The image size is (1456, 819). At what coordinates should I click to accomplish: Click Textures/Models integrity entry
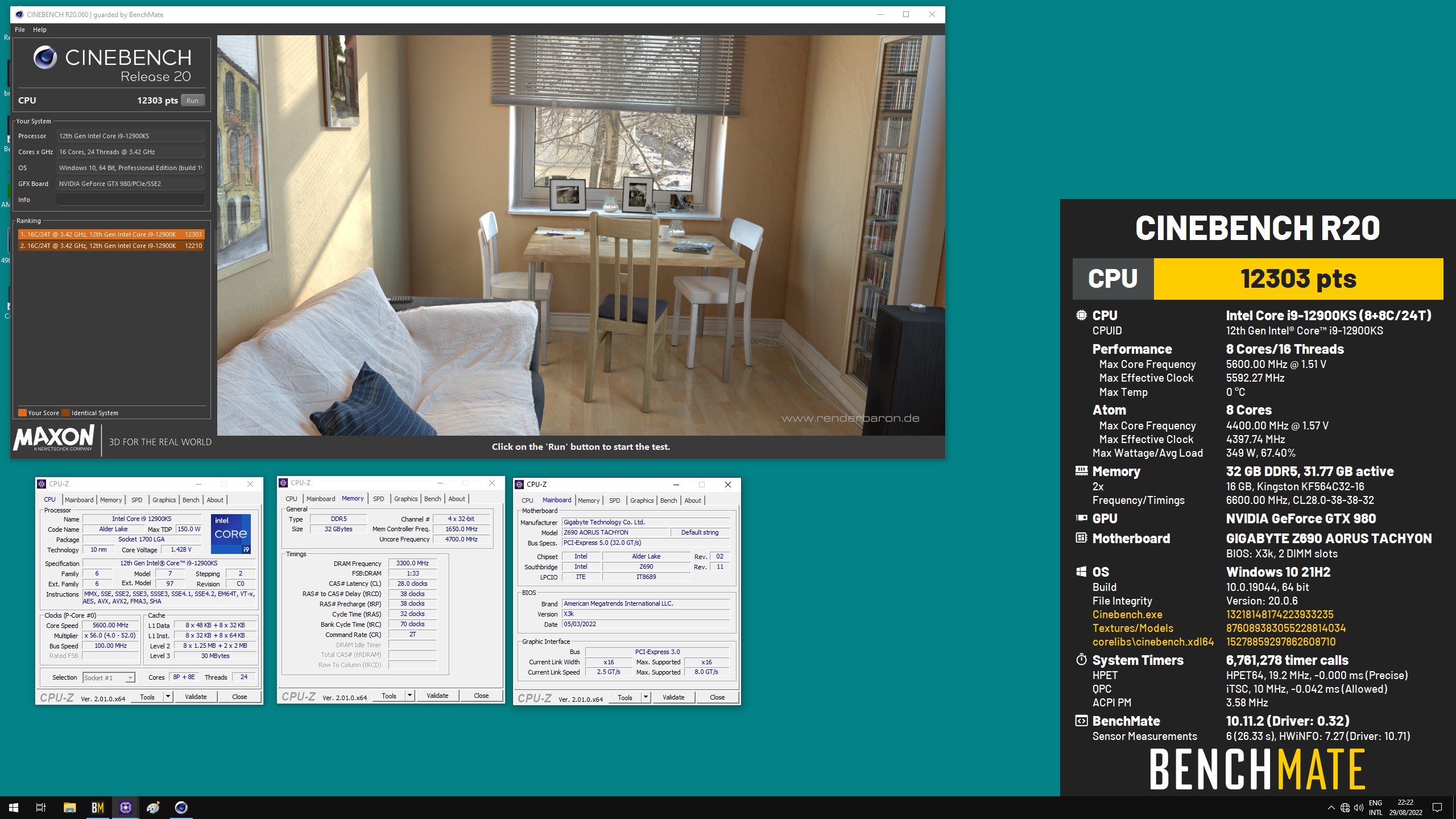(x=1133, y=628)
